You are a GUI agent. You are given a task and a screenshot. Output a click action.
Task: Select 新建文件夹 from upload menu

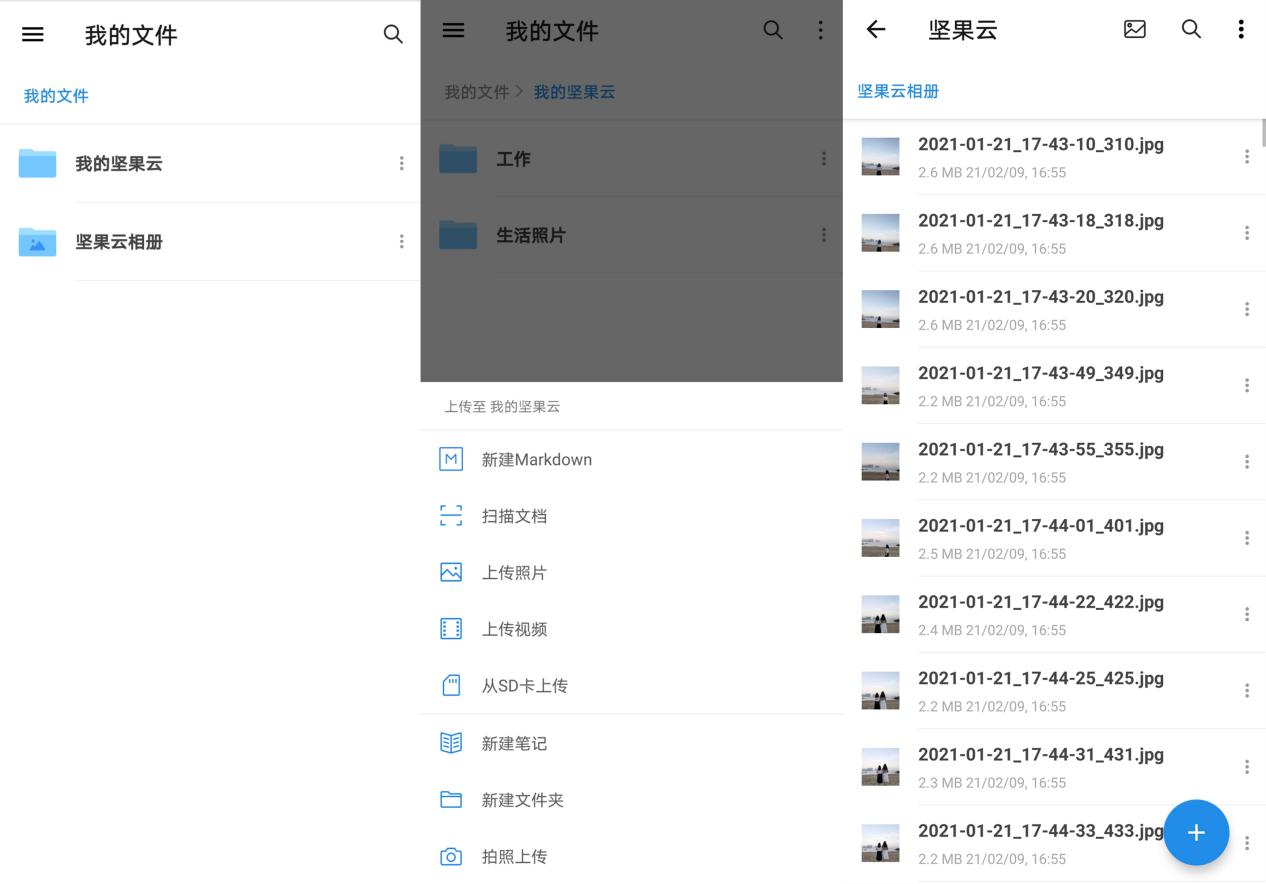[632, 800]
